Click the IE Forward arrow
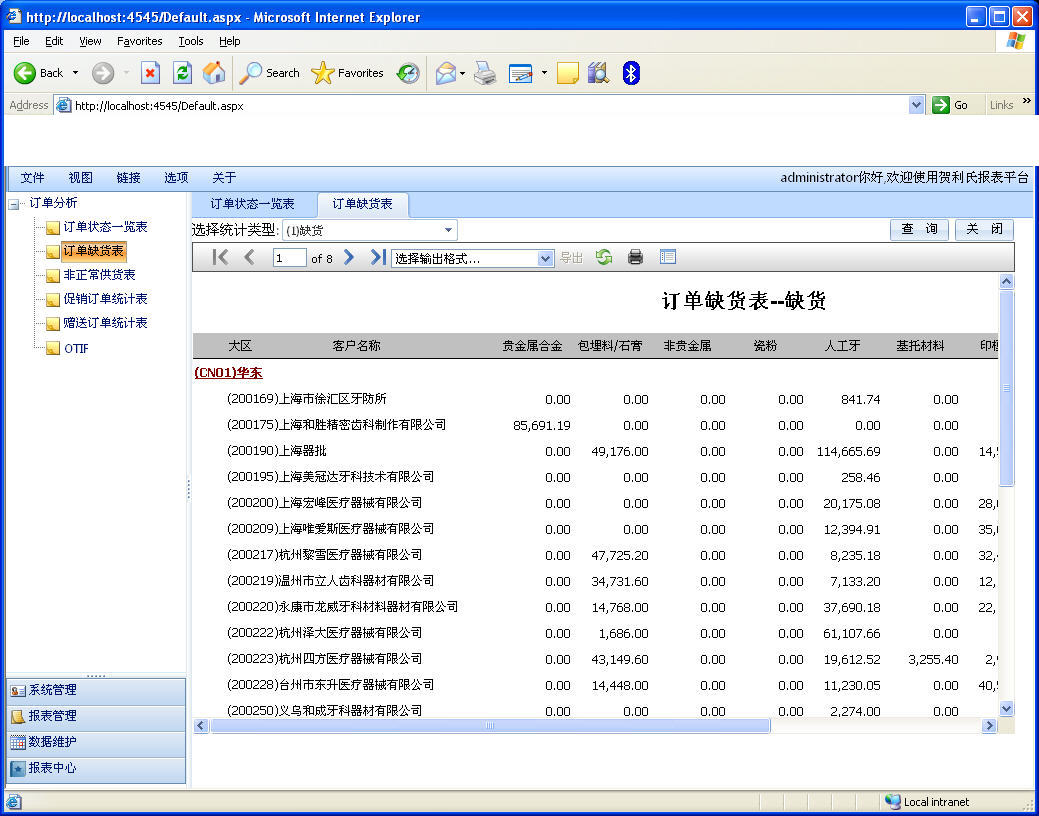Viewport: 1039px width, 816px height. pyautogui.click(x=103, y=73)
